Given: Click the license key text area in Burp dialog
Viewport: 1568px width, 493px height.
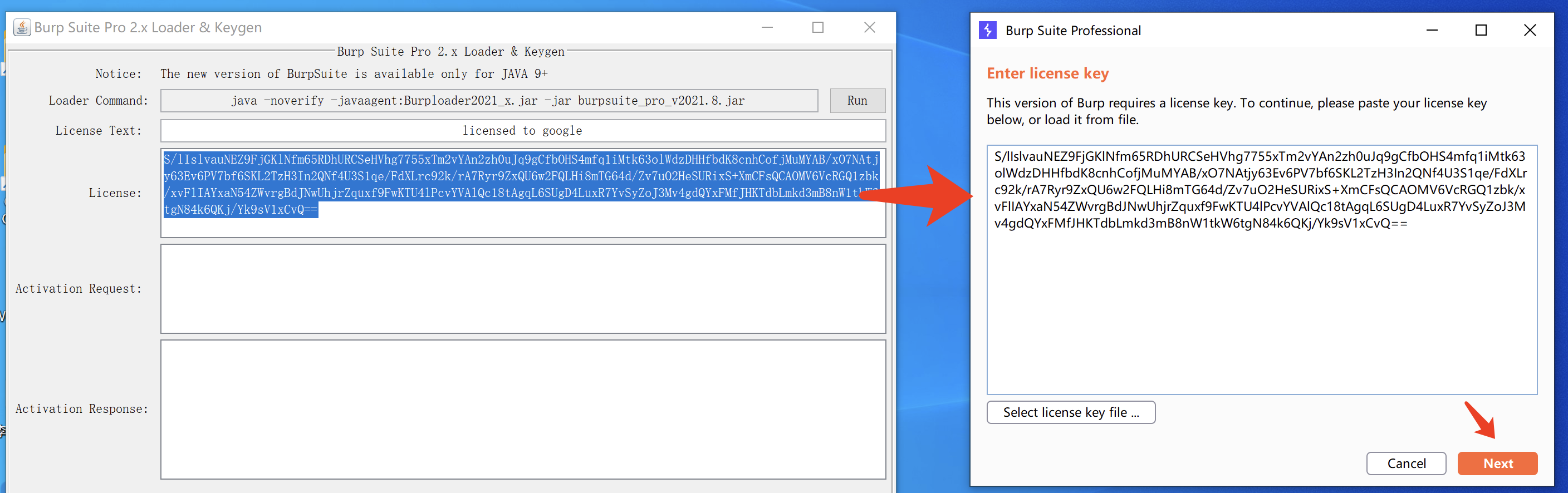Looking at the screenshot, I should [1262, 270].
